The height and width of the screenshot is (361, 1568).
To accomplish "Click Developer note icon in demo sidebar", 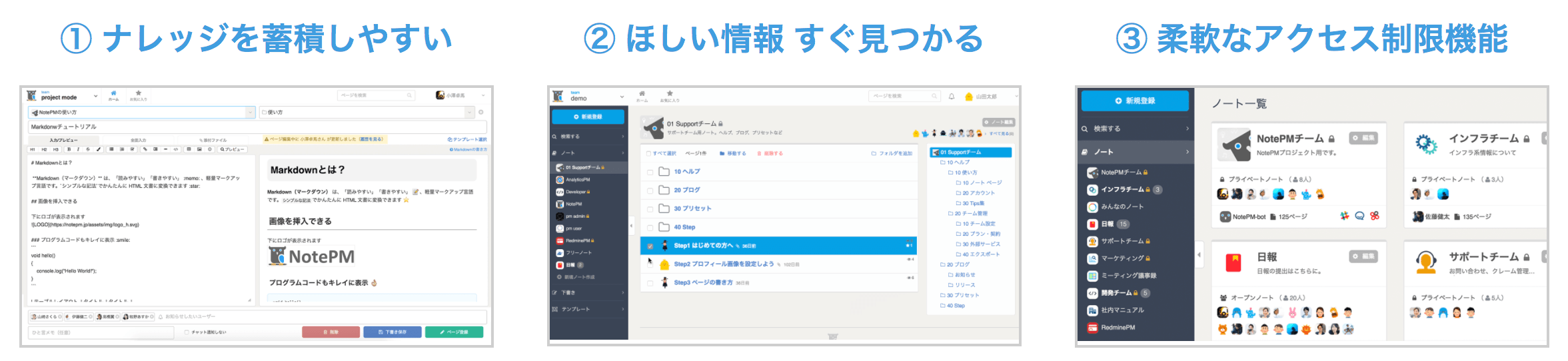I will coord(560,192).
